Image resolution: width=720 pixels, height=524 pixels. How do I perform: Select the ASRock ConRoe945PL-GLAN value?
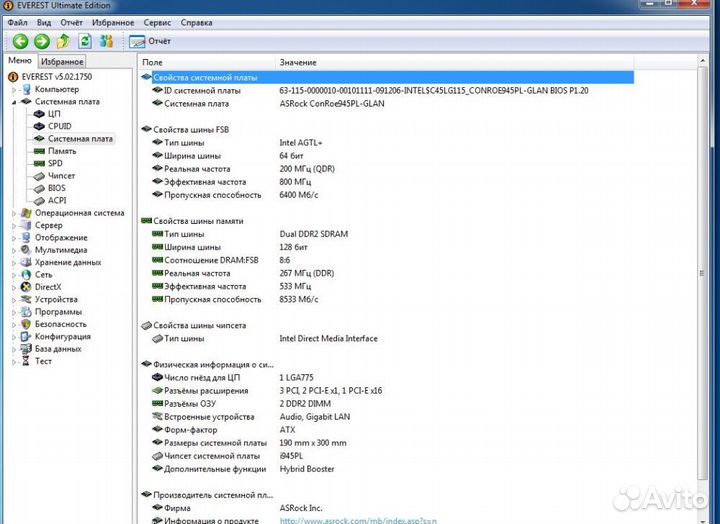(332, 104)
